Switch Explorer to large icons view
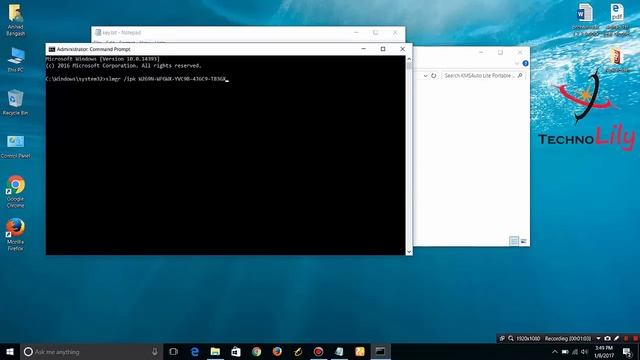This screenshot has width=640, height=360. 524,241
